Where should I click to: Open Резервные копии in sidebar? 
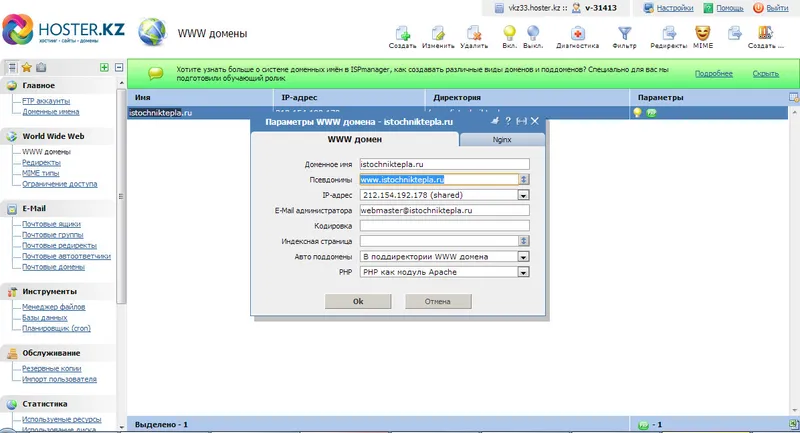click(x=52, y=369)
